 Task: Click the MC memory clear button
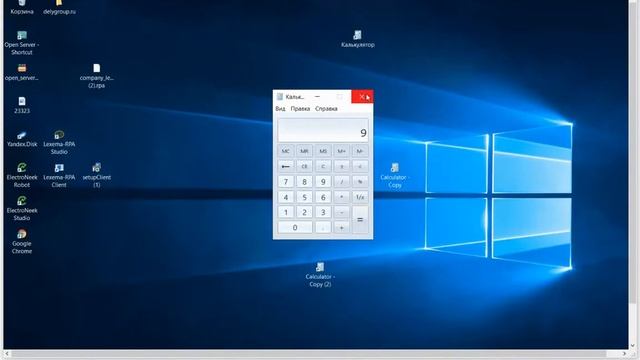tap(286, 151)
